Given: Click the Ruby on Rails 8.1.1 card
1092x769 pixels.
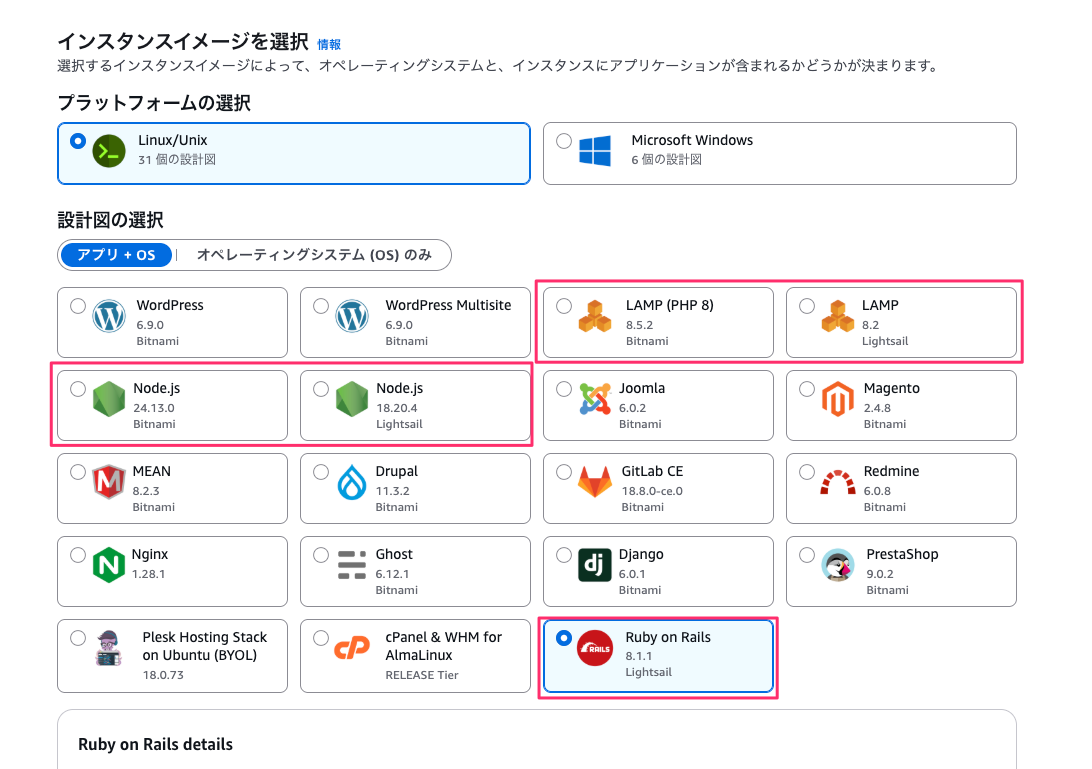Looking at the screenshot, I should [658, 656].
